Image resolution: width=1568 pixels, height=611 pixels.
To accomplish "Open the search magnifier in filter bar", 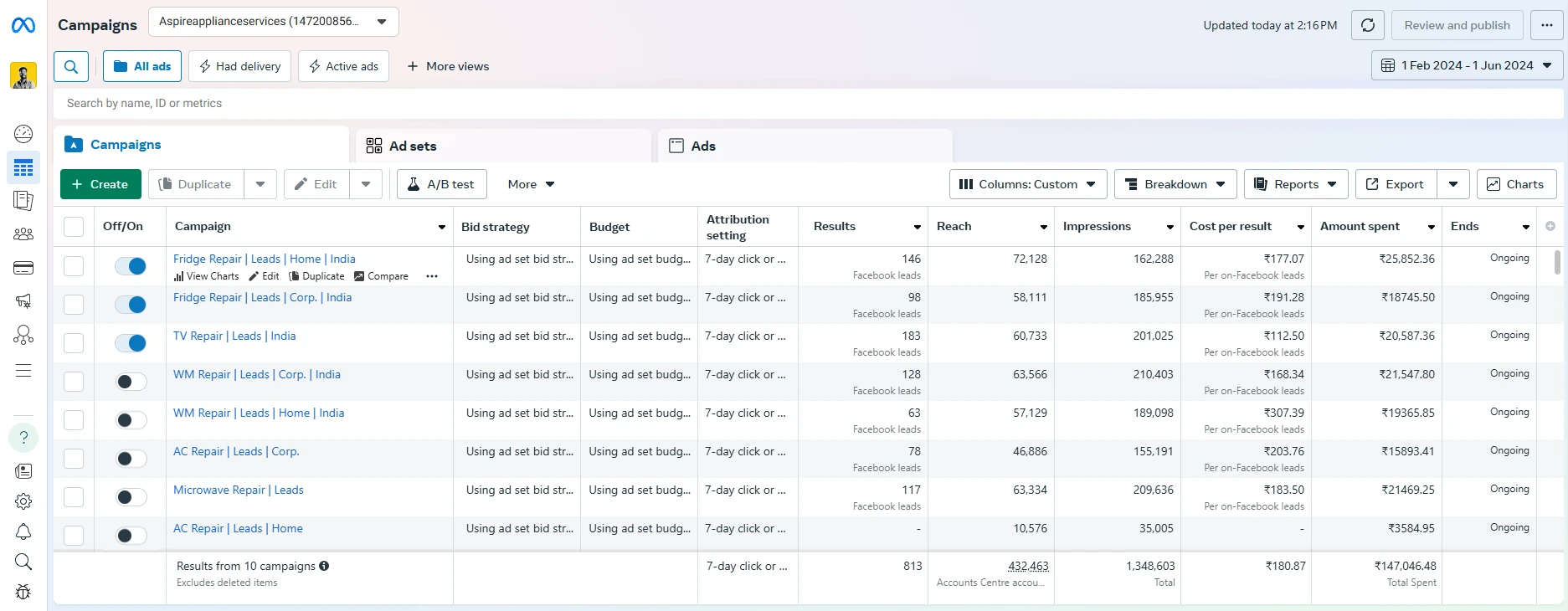I will click(71, 66).
